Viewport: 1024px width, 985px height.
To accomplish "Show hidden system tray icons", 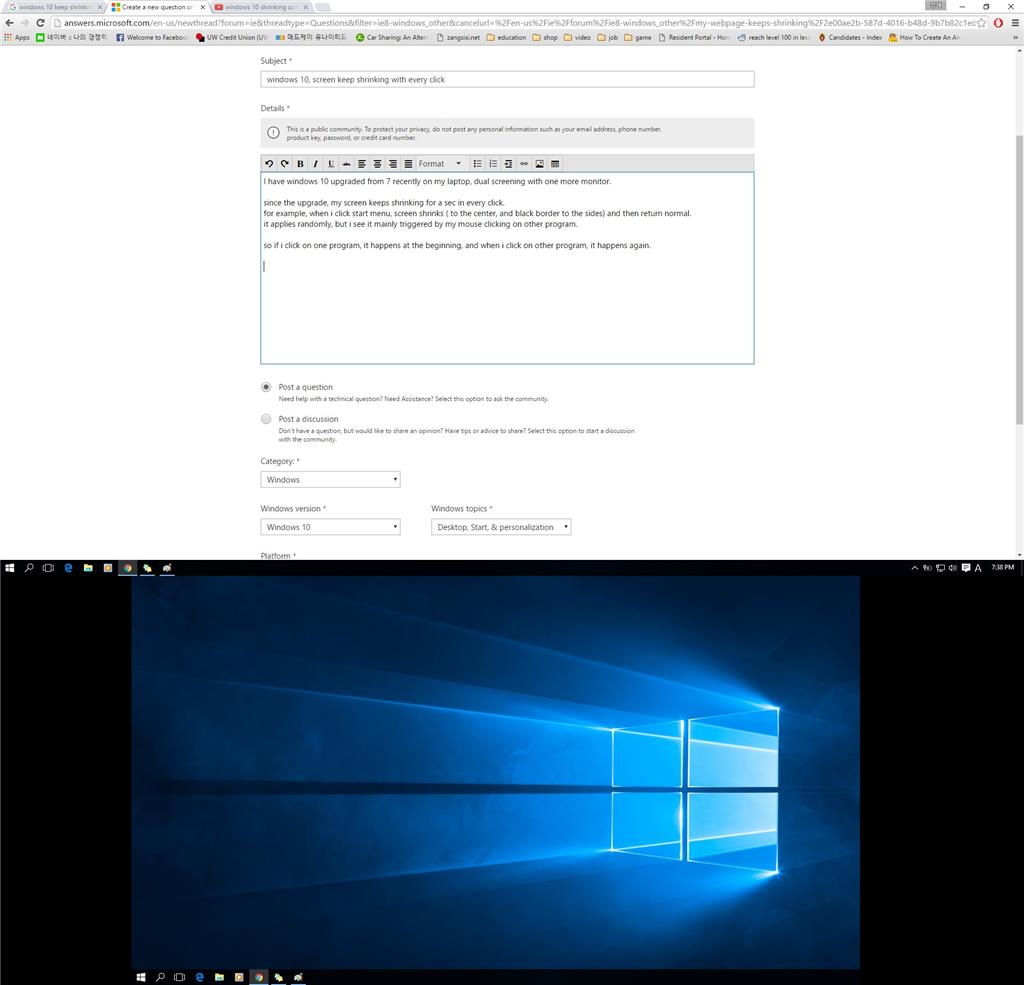I will [x=914, y=568].
